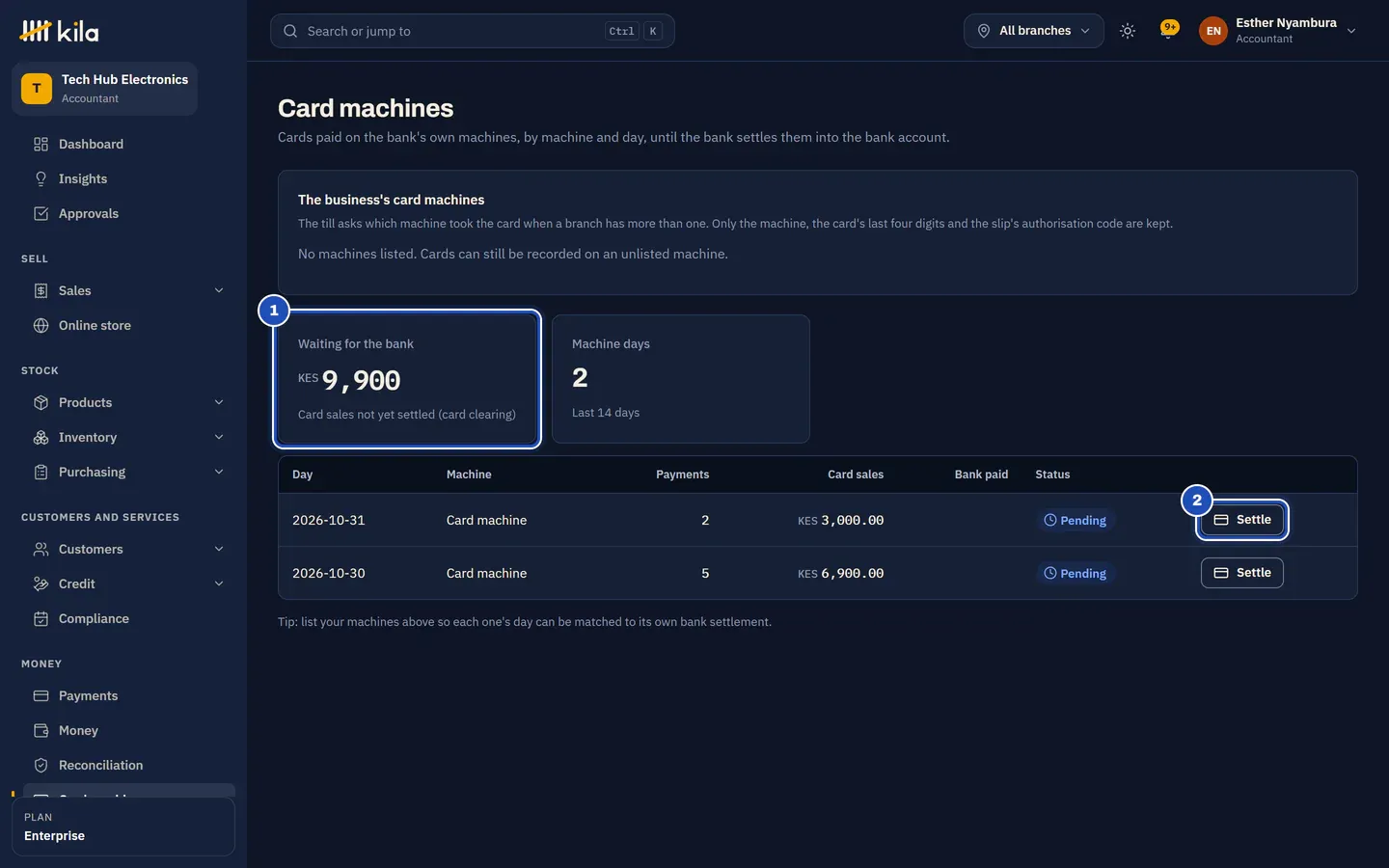This screenshot has width=1389, height=868.
Task: Open Online store section
Action: pyautogui.click(x=123, y=325)
